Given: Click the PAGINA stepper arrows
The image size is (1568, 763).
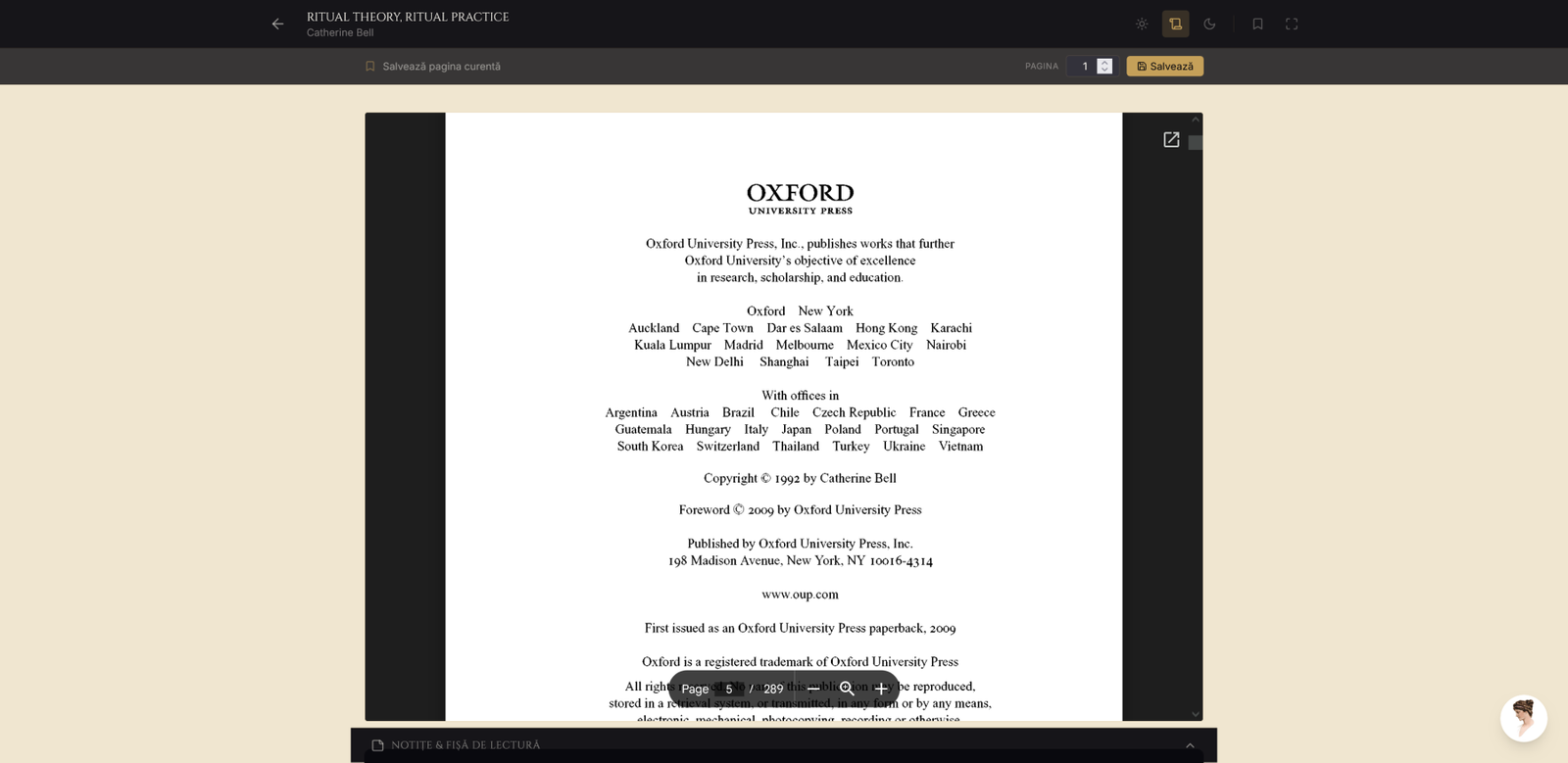Looking at the screenshot, I should coord(1105,67).
